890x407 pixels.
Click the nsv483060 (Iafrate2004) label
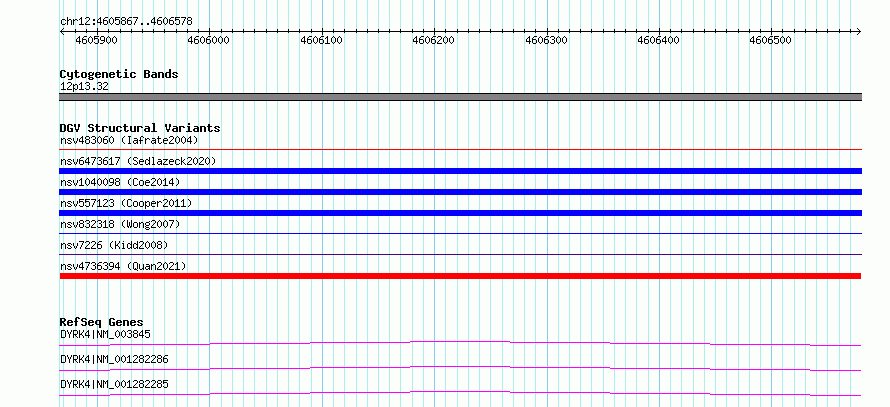[129, 140]
